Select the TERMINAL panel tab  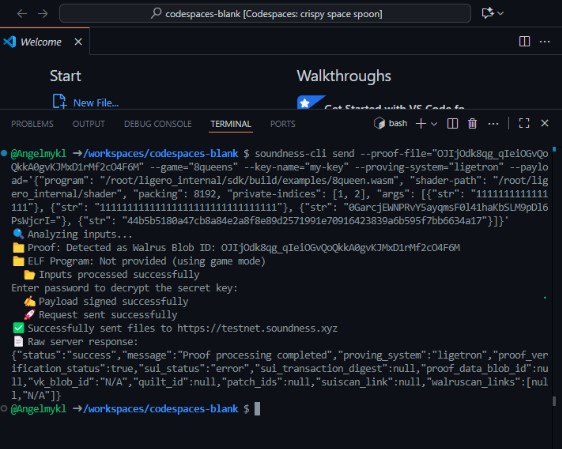[231, 124]
